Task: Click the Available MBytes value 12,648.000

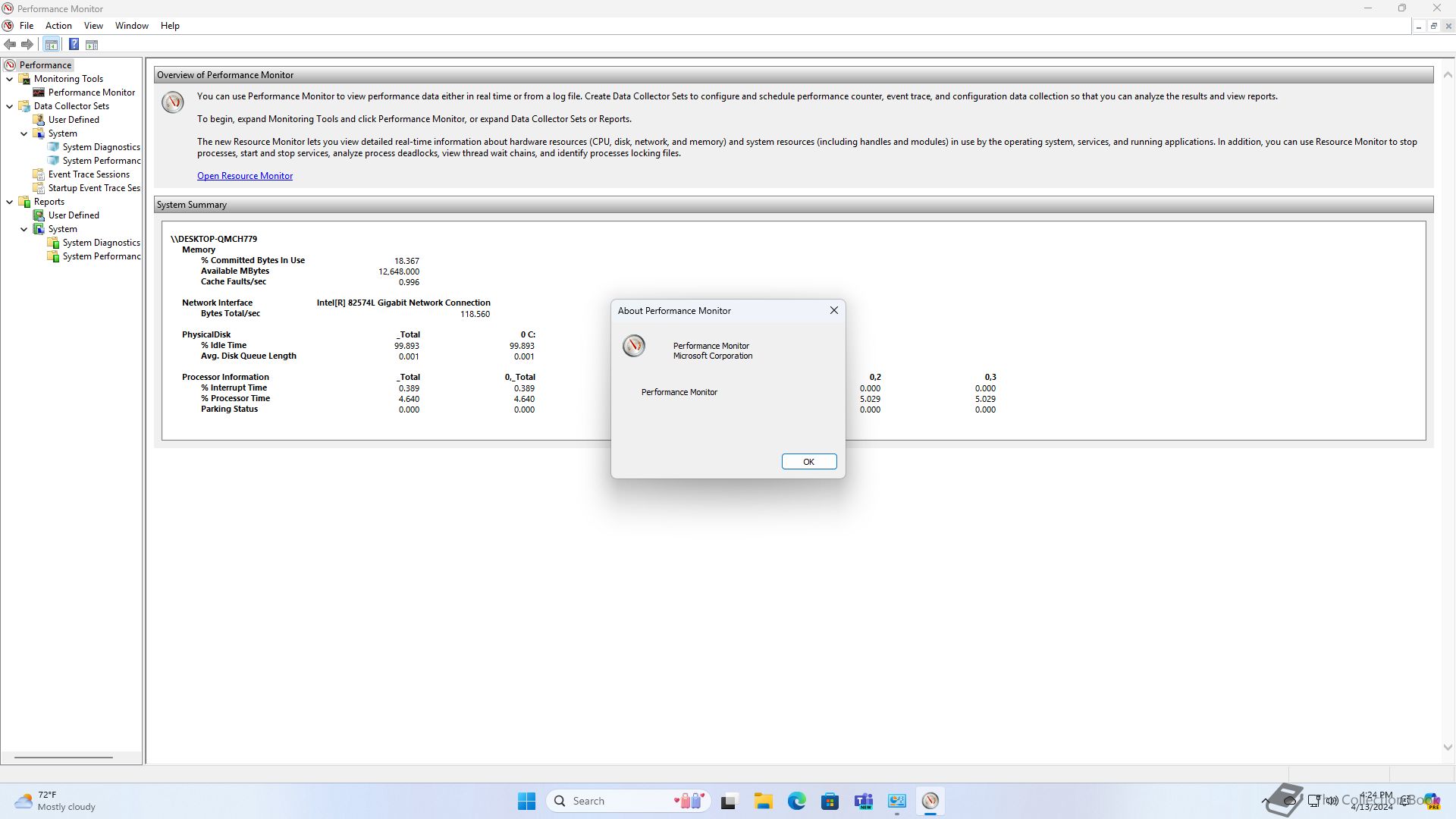Action: [399, 271]
